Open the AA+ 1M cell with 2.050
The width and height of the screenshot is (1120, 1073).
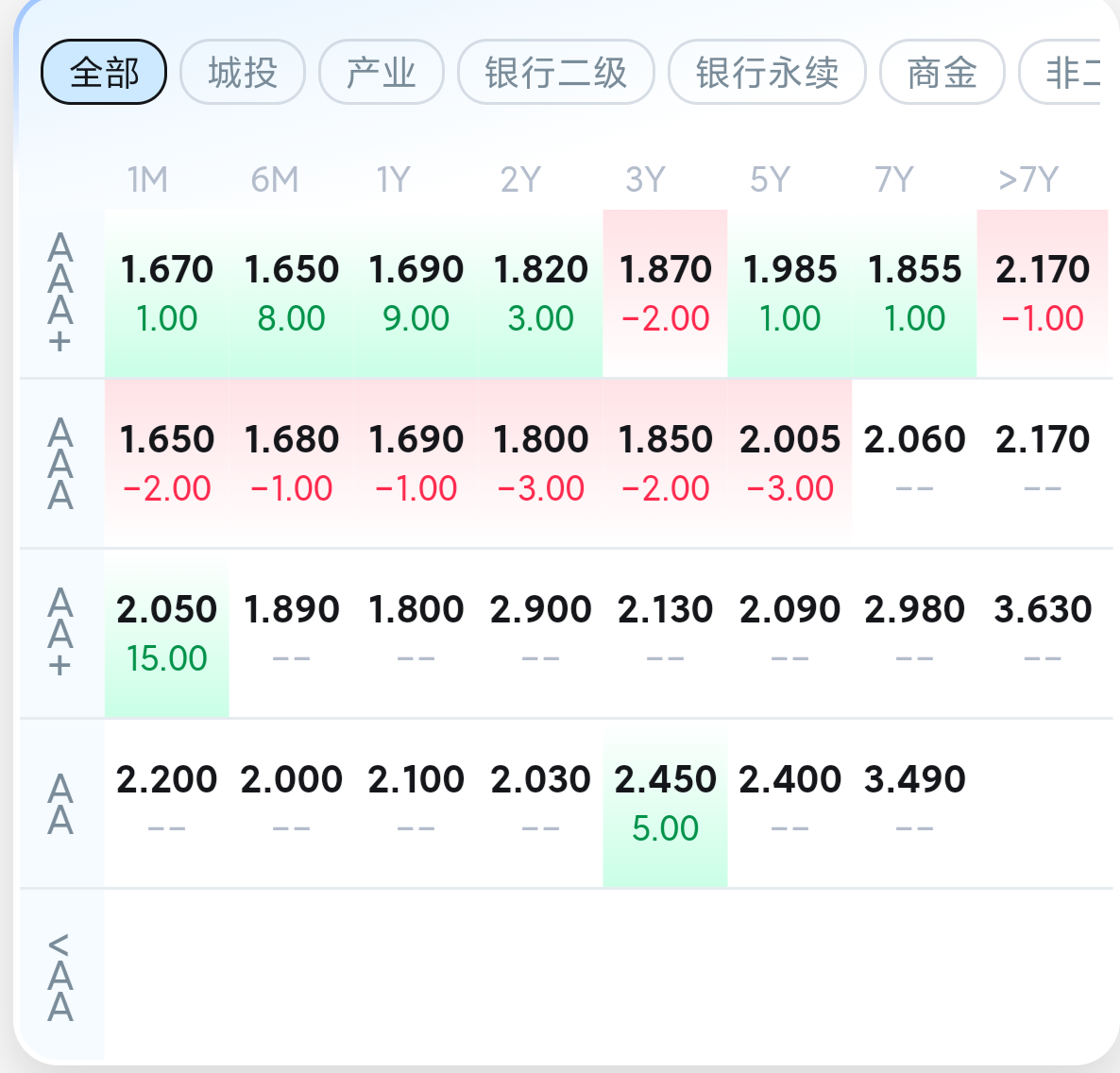[166, 633]
